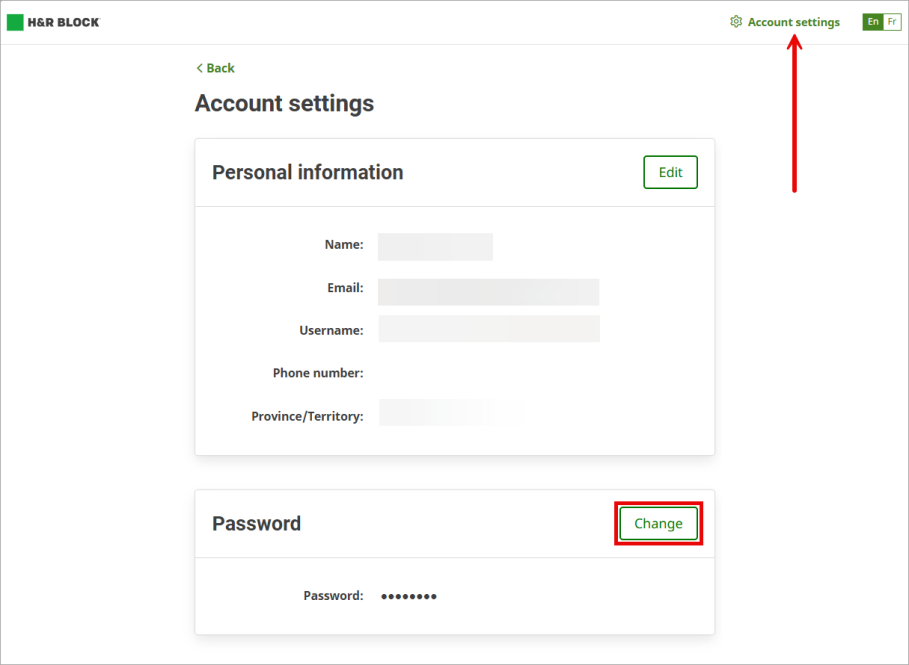Select the blurred Email value field
This screenshot has width=909, height=665.
coord(488,291)
